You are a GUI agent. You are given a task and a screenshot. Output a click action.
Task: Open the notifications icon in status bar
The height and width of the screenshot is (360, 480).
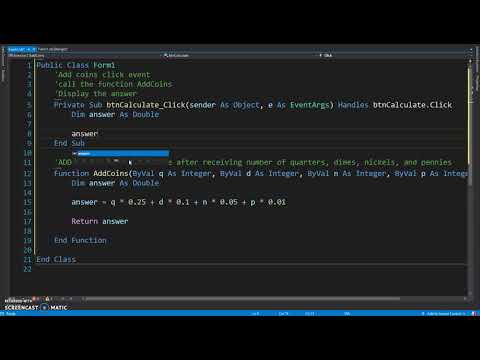tap(474, 314)
